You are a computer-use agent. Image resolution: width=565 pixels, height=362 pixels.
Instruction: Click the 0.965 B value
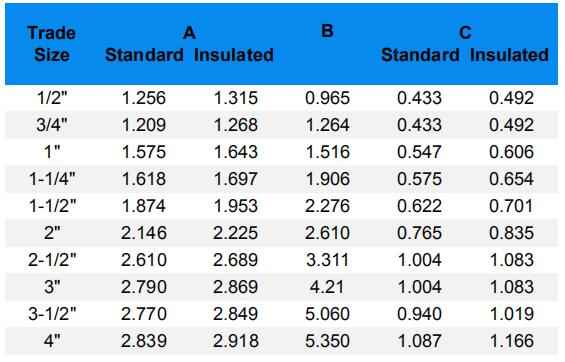(x=328, y=98)
